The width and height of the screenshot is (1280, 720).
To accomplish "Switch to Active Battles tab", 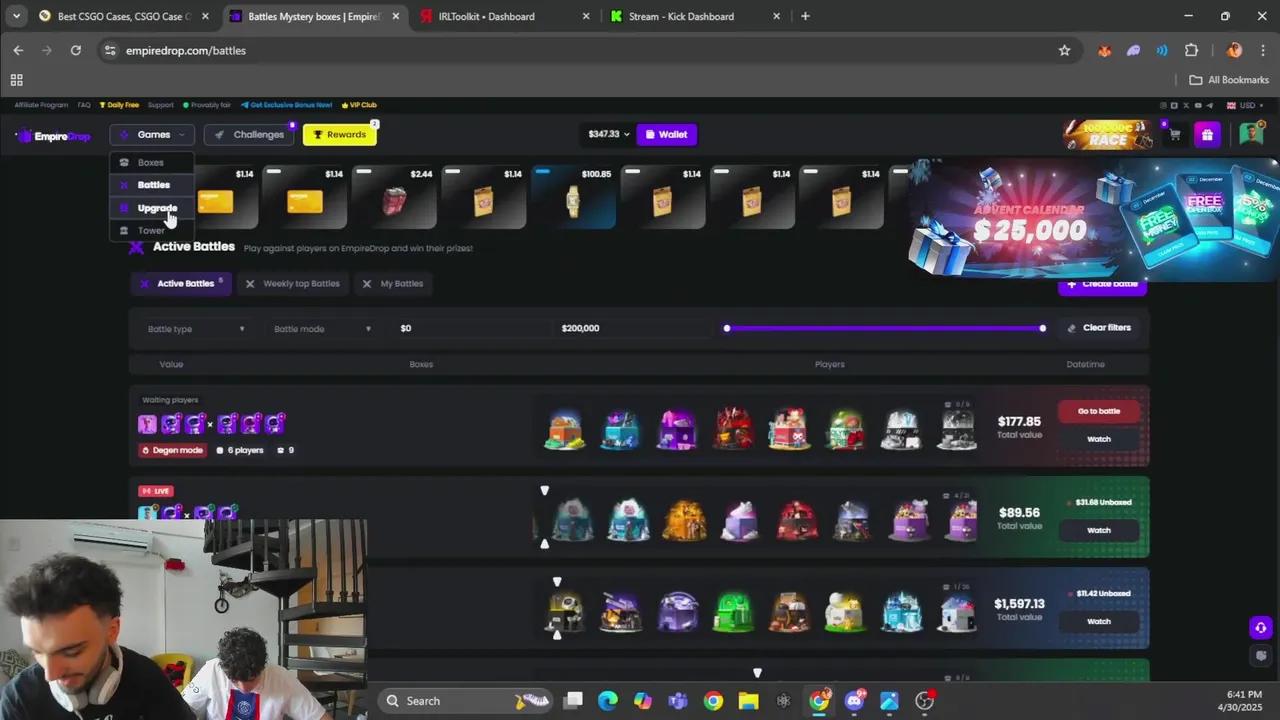I will [x=181, y=284].
